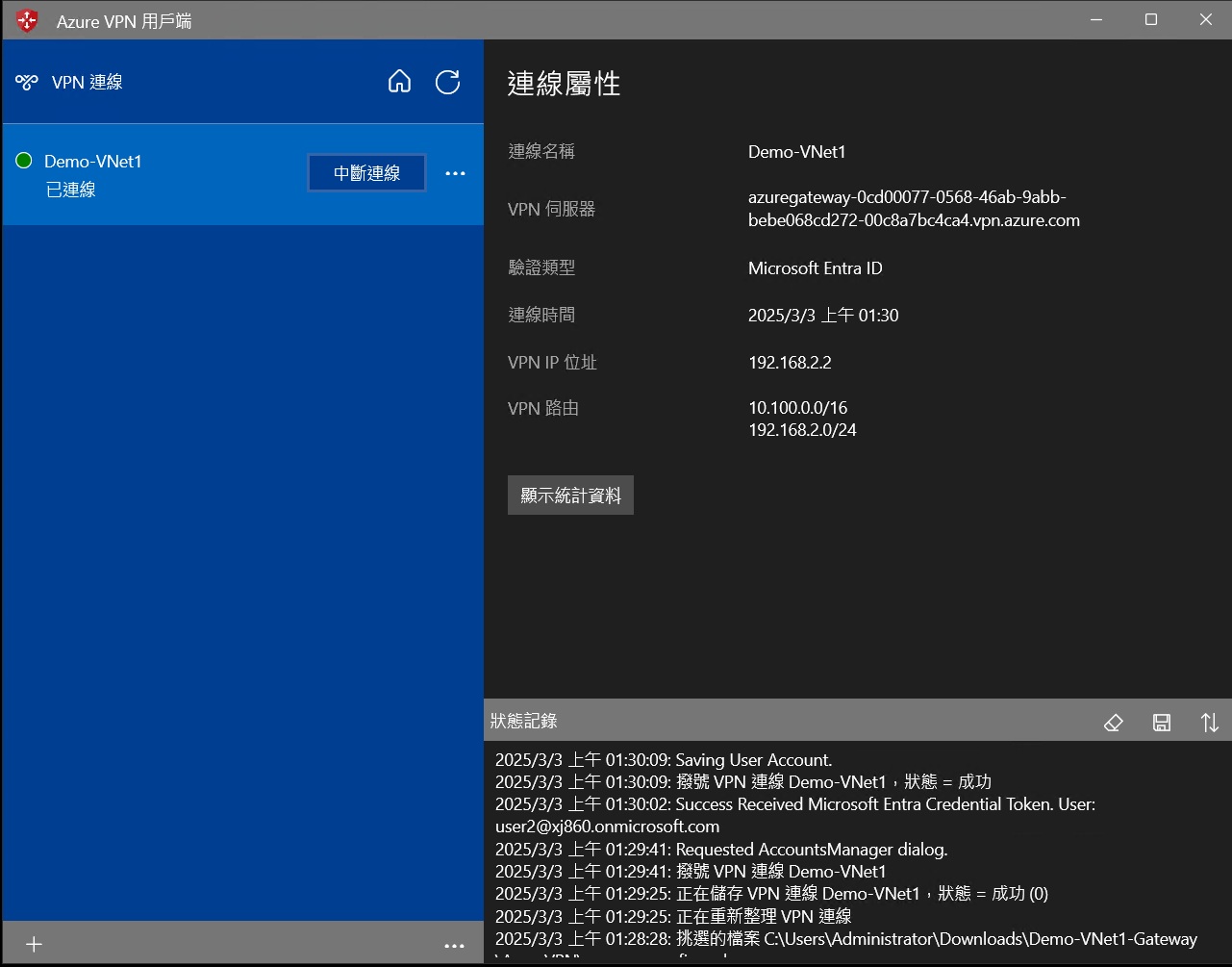1232x967 pixels.
Task: Click the VPN connections network icon
Action: click(27, 82)
